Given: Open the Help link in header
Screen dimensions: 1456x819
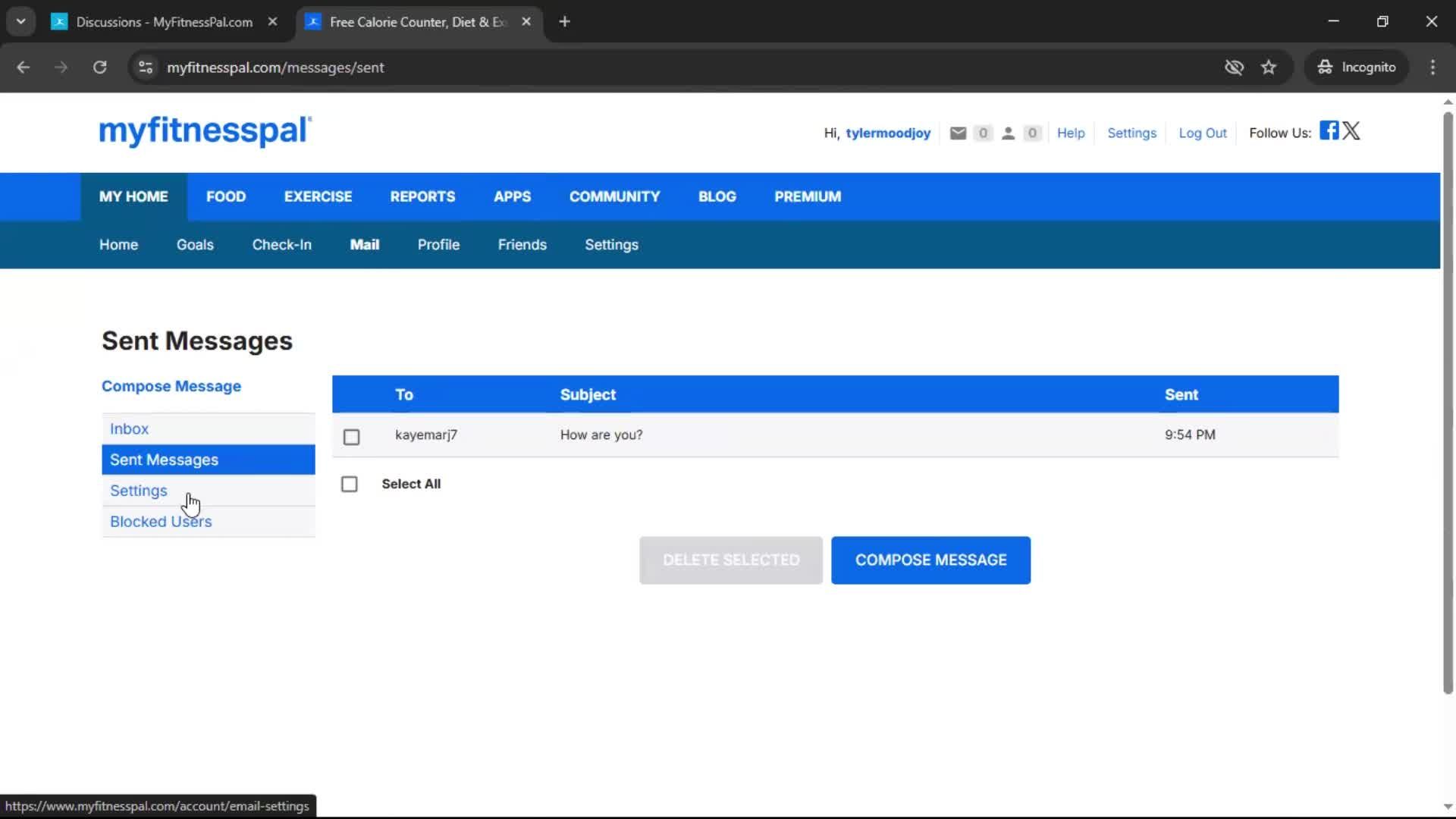Looking at the screenshot, I should click(x=1071, y=133).
